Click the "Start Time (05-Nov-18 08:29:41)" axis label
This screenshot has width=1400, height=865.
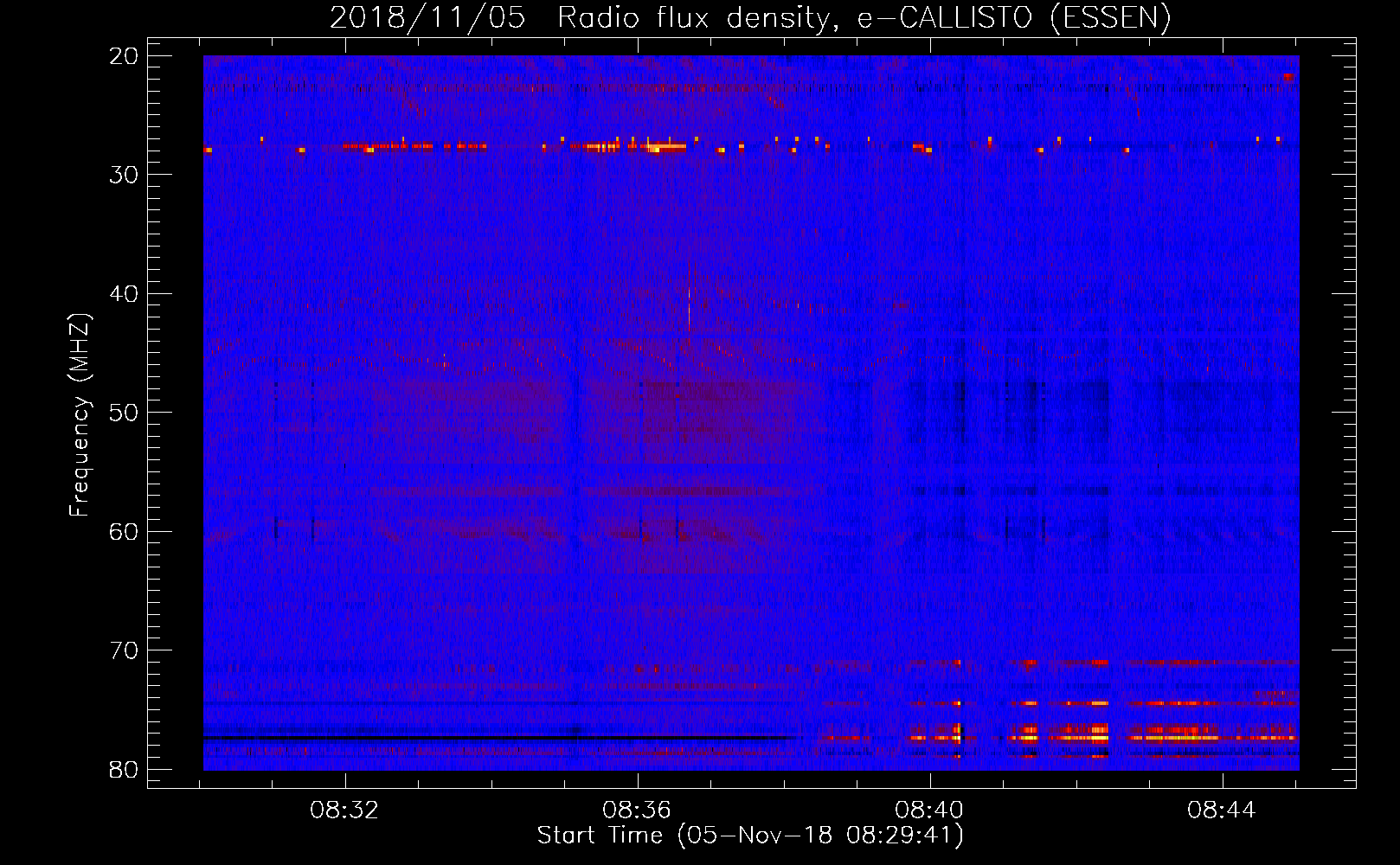click(x=750, y=836)
